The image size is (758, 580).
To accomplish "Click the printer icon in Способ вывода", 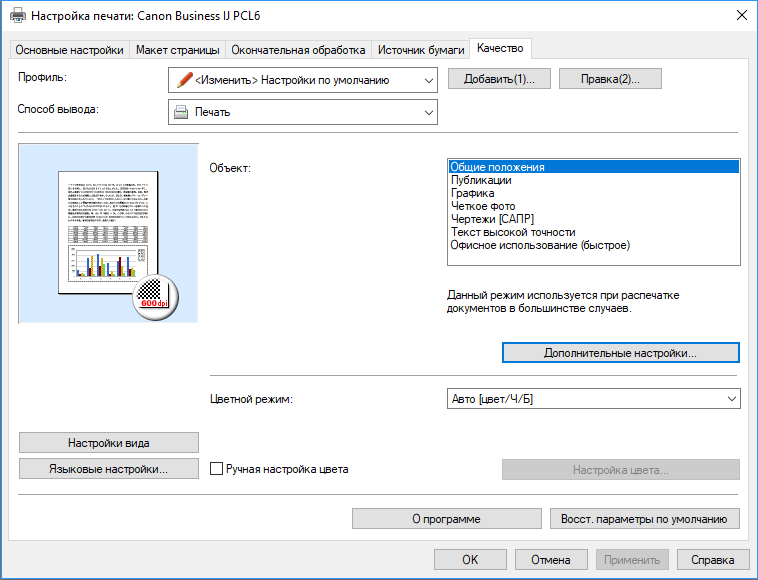I will [x=181, y=112].
